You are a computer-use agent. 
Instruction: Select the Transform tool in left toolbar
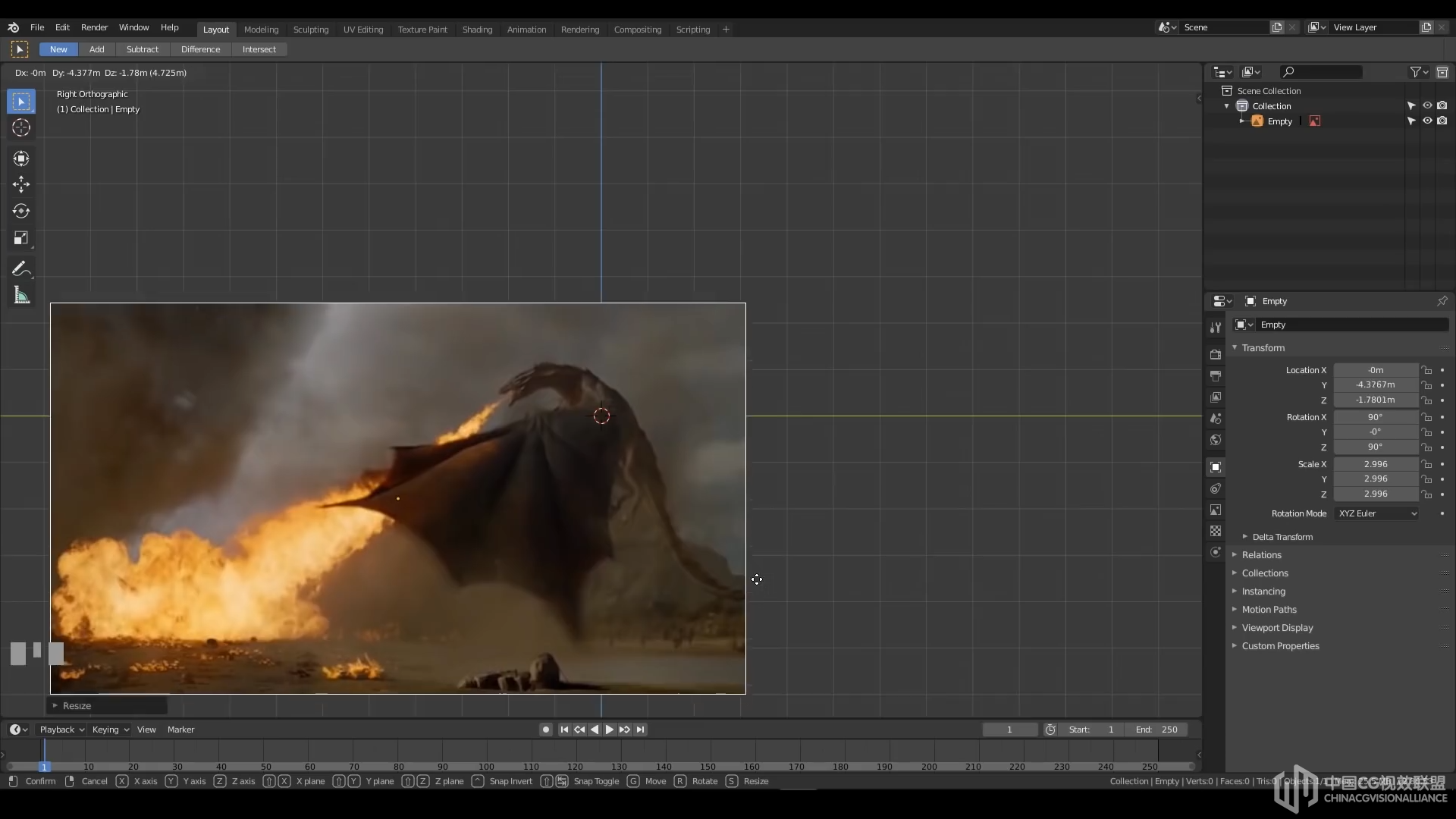pos(21,158)
